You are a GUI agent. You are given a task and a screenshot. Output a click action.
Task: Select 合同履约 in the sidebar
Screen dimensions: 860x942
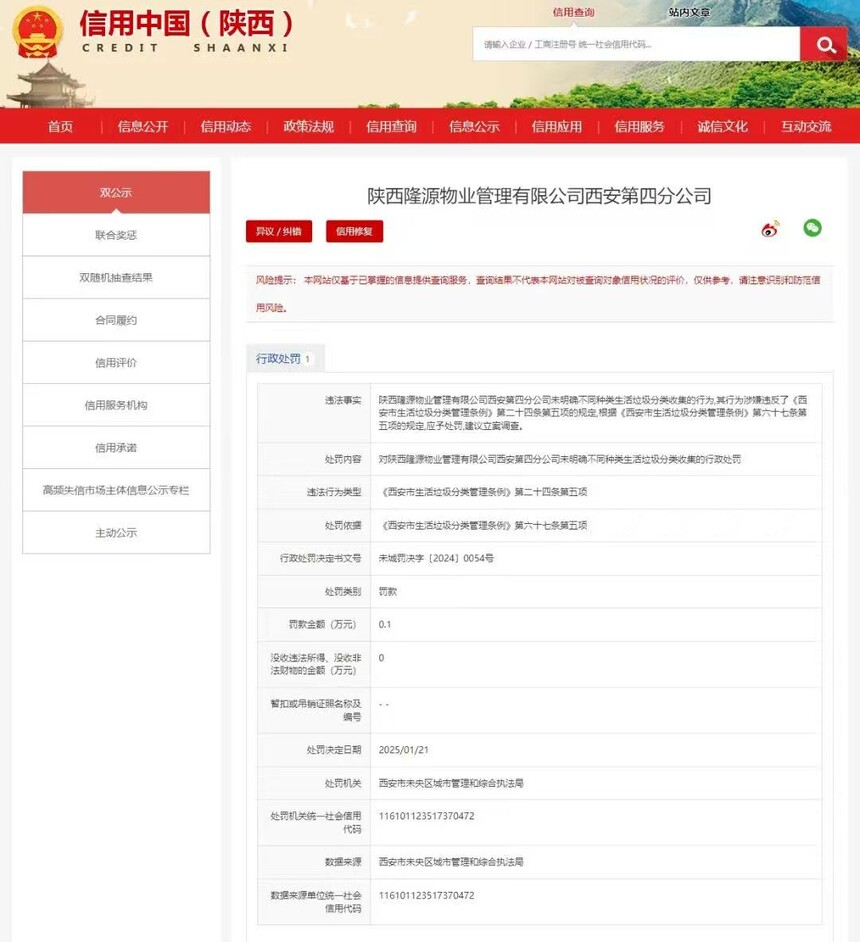116,320
